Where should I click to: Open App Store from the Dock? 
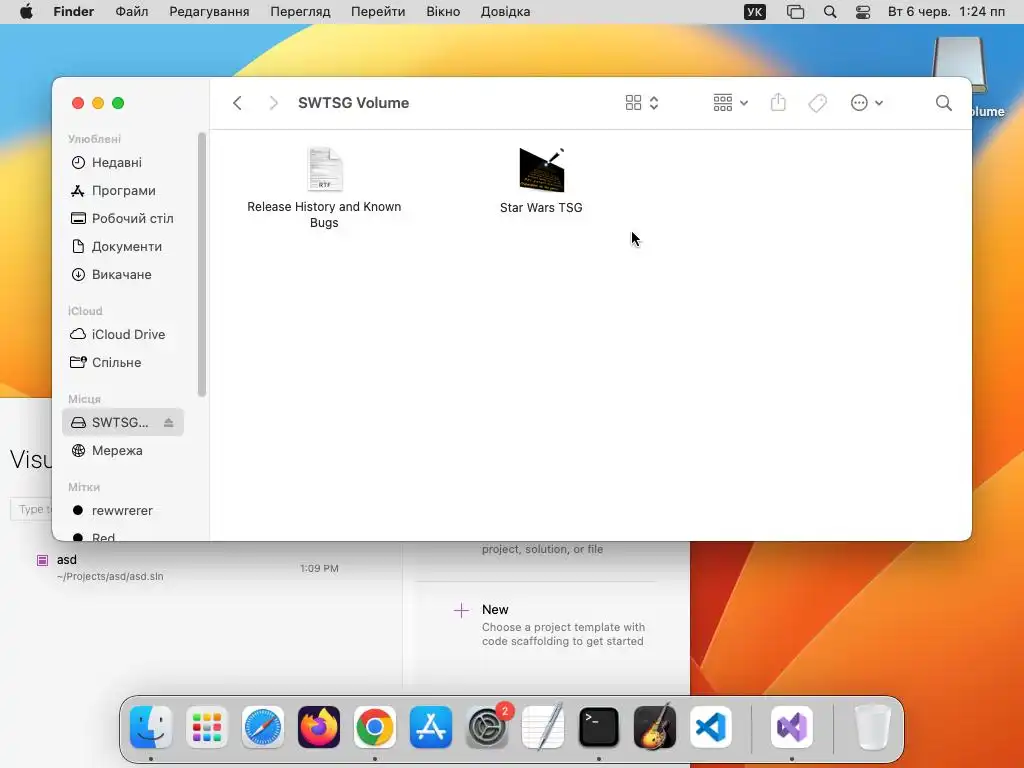431,727
